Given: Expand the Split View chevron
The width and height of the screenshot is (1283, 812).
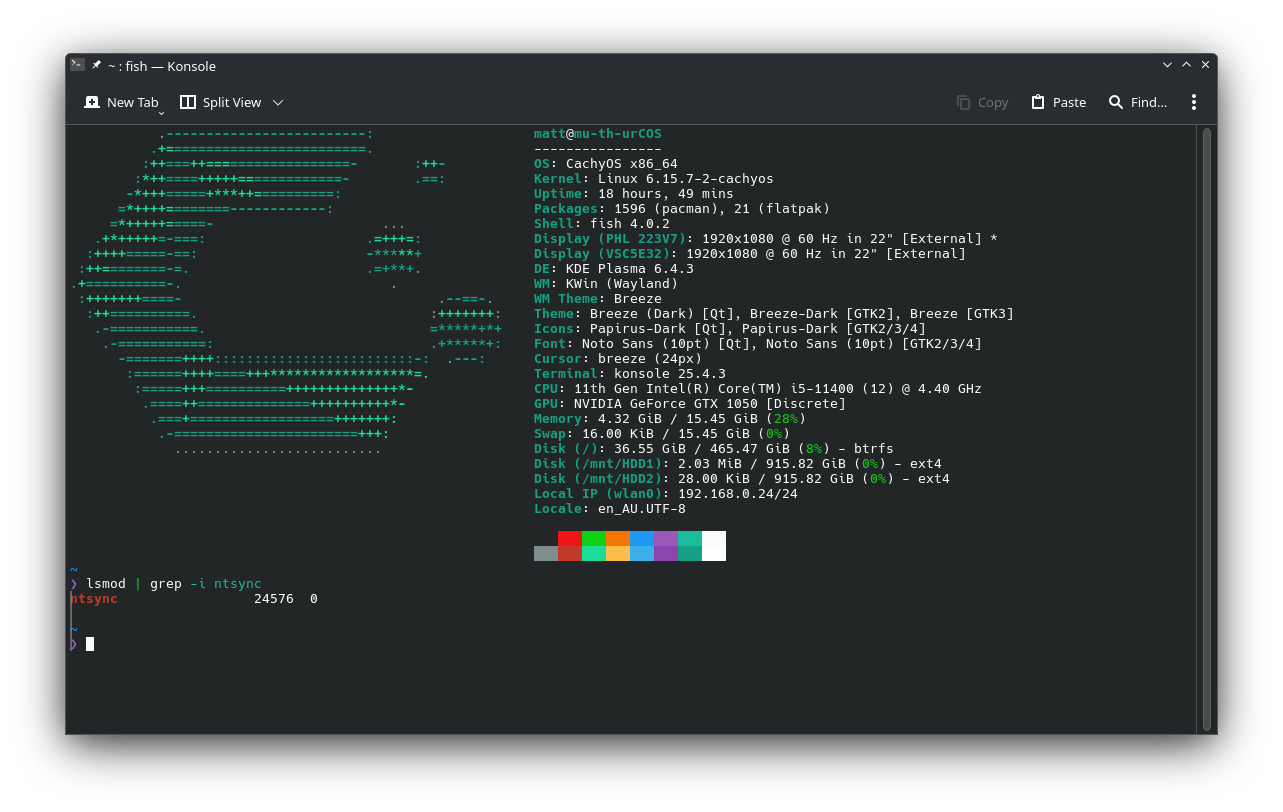Looking at the screenshot, I should click(278, 102).
